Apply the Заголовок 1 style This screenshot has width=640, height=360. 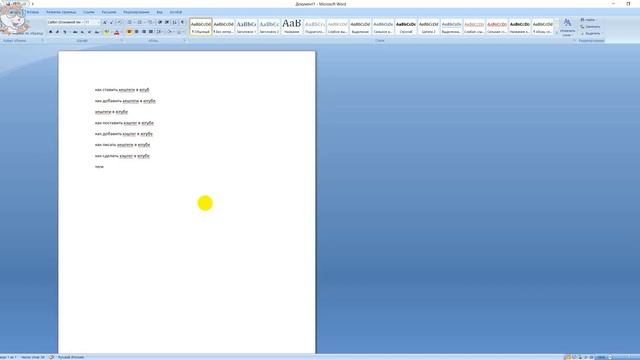[247, 27]
